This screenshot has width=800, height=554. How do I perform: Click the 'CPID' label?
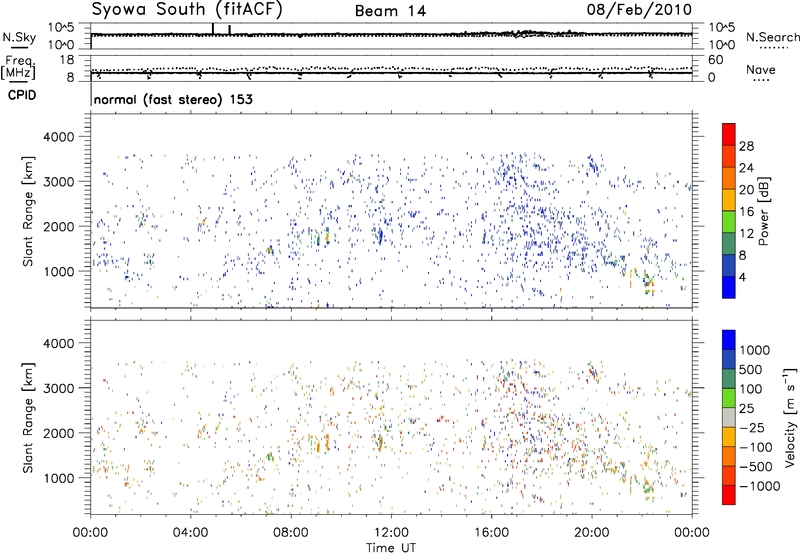pos(22,95)
